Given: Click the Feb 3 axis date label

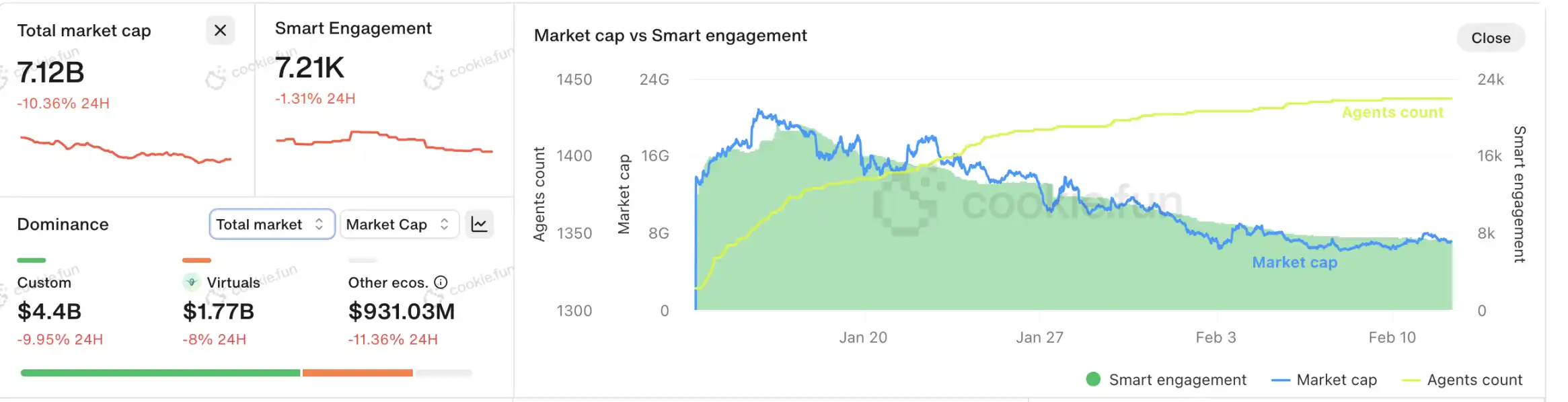Looking at the screenshot, I should point(1216,337).
